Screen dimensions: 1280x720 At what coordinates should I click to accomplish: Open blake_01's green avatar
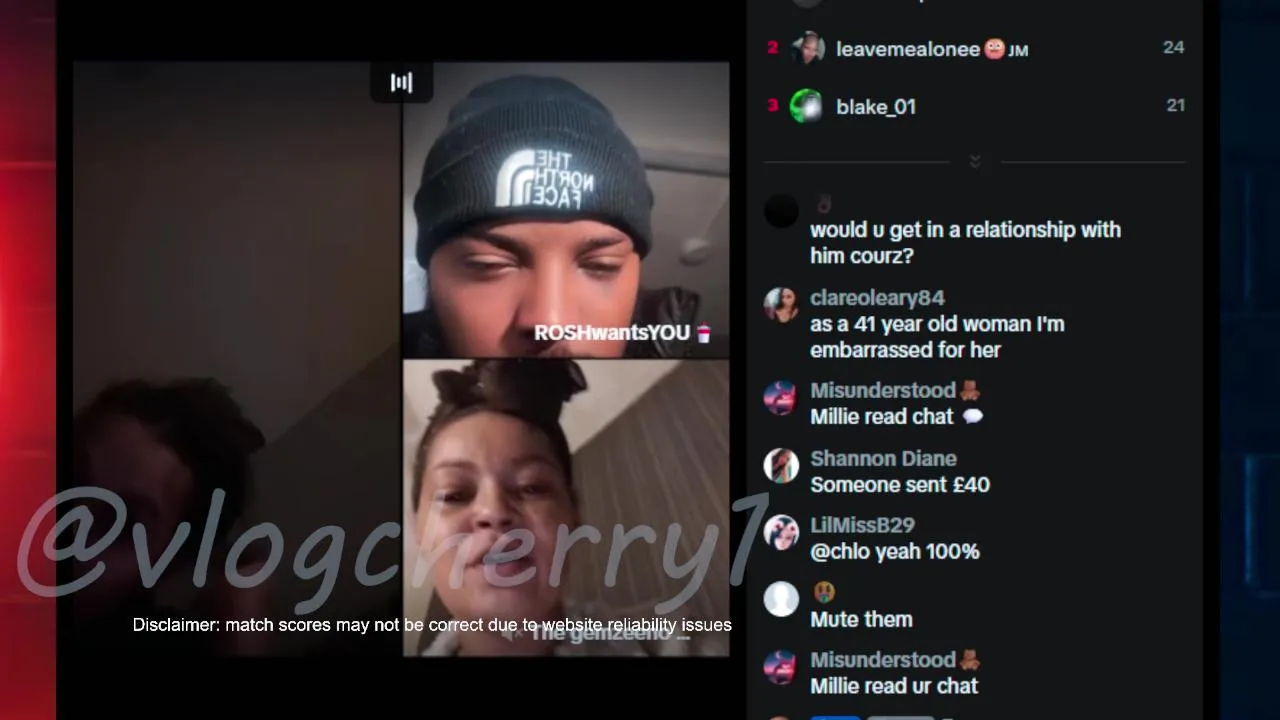[807, 106]
